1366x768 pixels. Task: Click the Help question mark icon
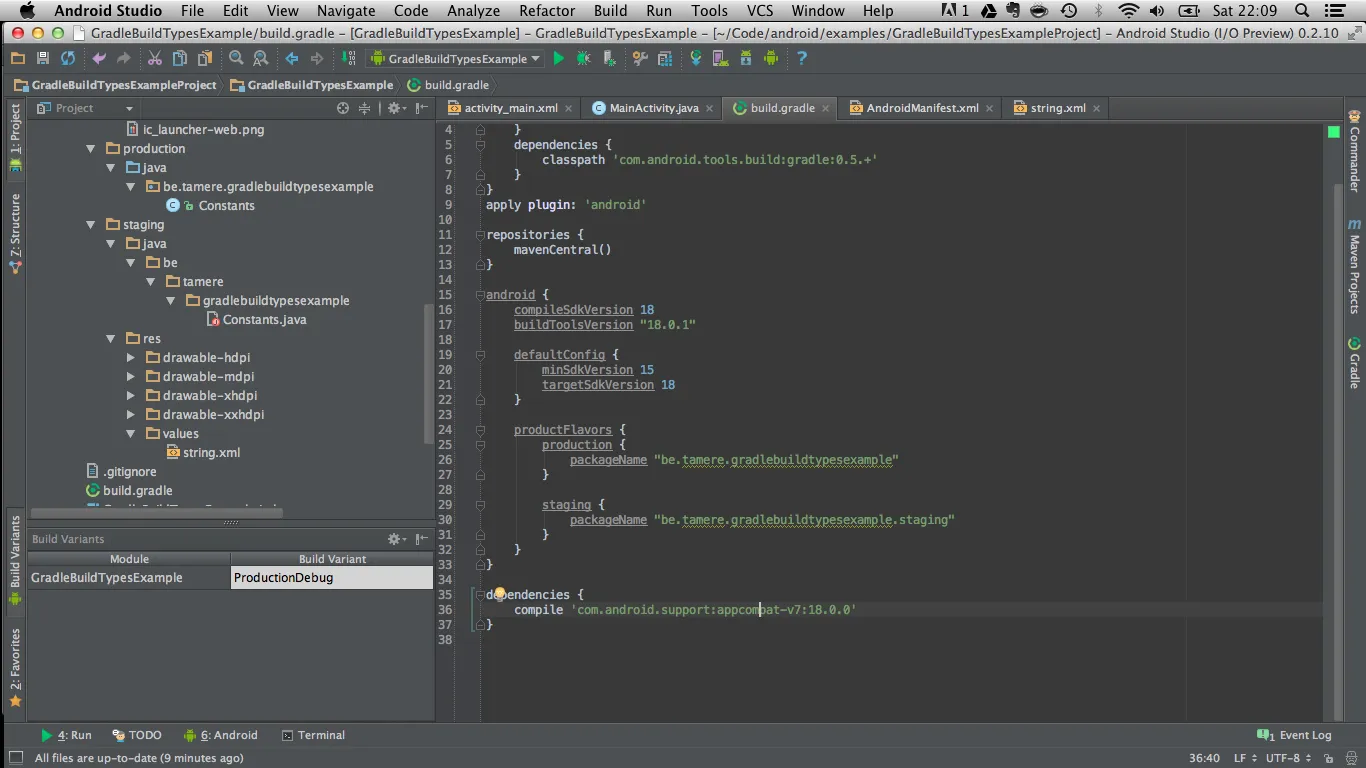tap(802, 59)
